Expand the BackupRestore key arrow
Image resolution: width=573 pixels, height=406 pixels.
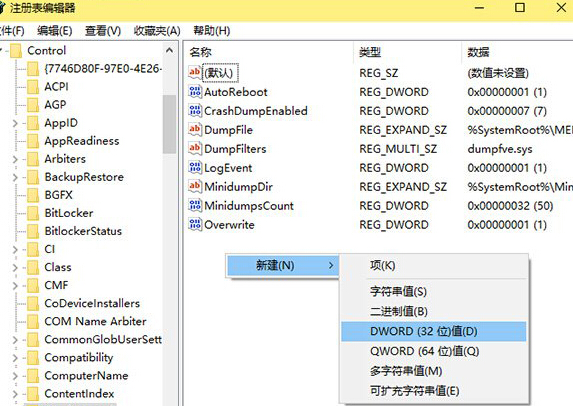point(15,177)
